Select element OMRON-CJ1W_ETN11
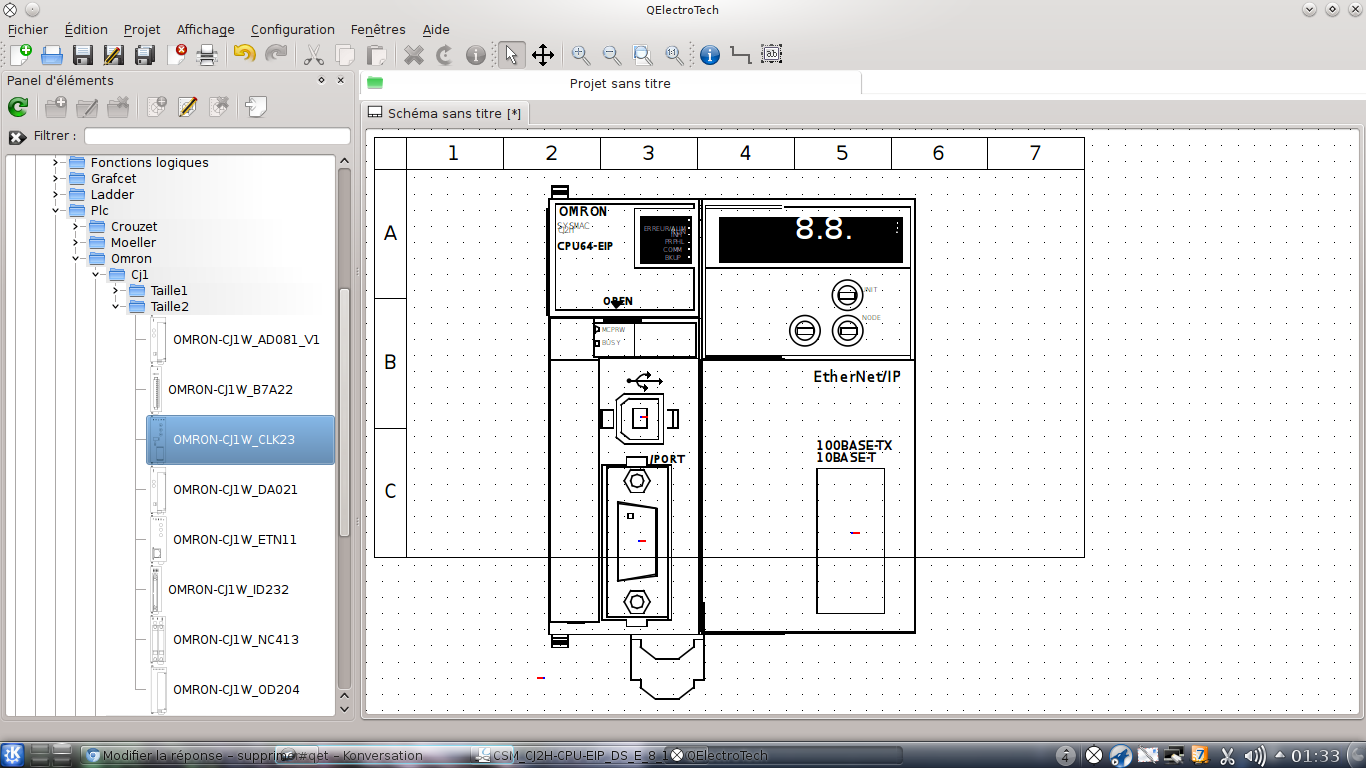Viewport: 1366px width, 768px height. click(241, 539)
